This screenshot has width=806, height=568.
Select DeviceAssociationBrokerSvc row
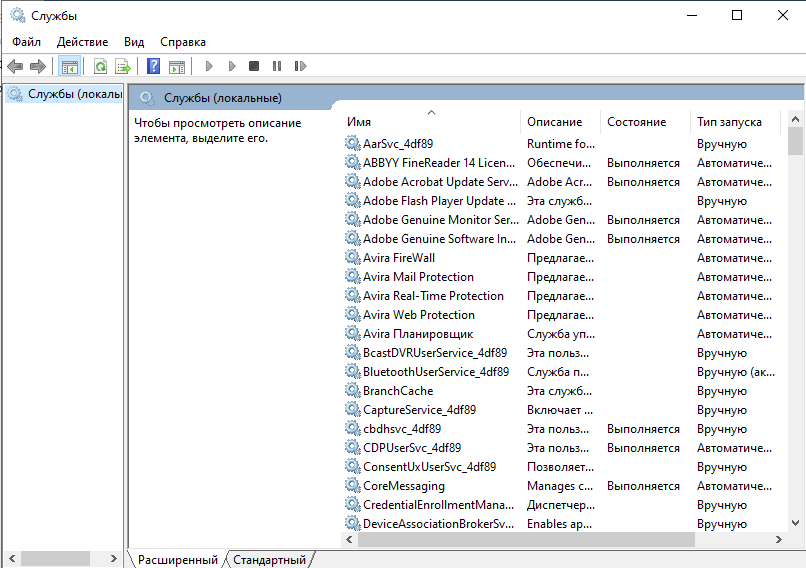[x=560, y=524]
